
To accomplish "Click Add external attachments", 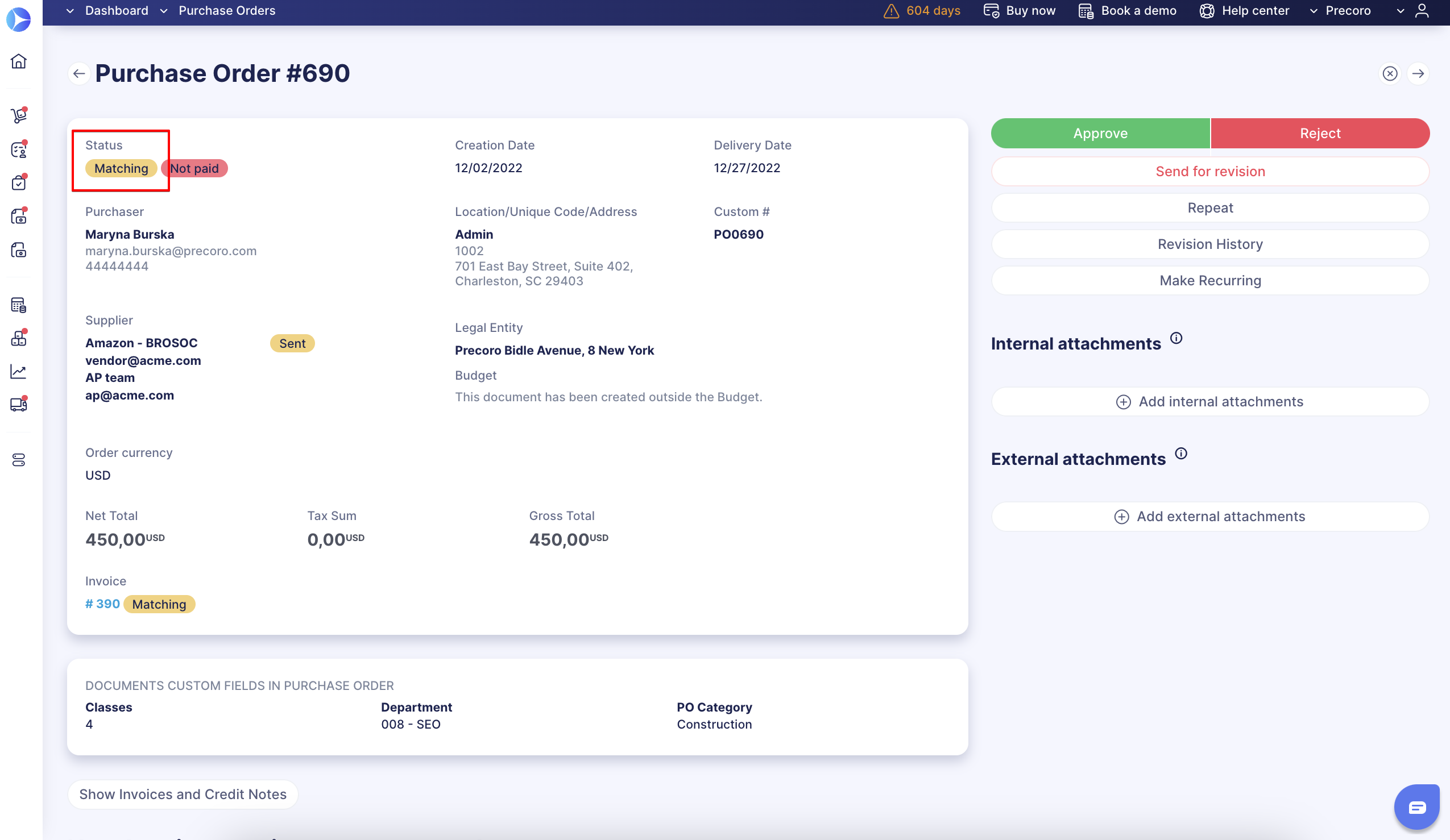I will [x=1210, y=517].
